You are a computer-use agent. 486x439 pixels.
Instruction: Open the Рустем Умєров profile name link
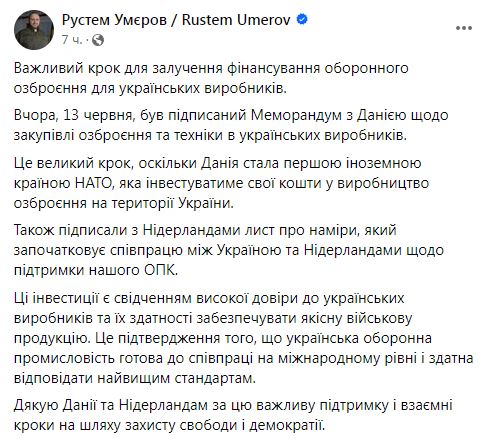tap(114, 20)
